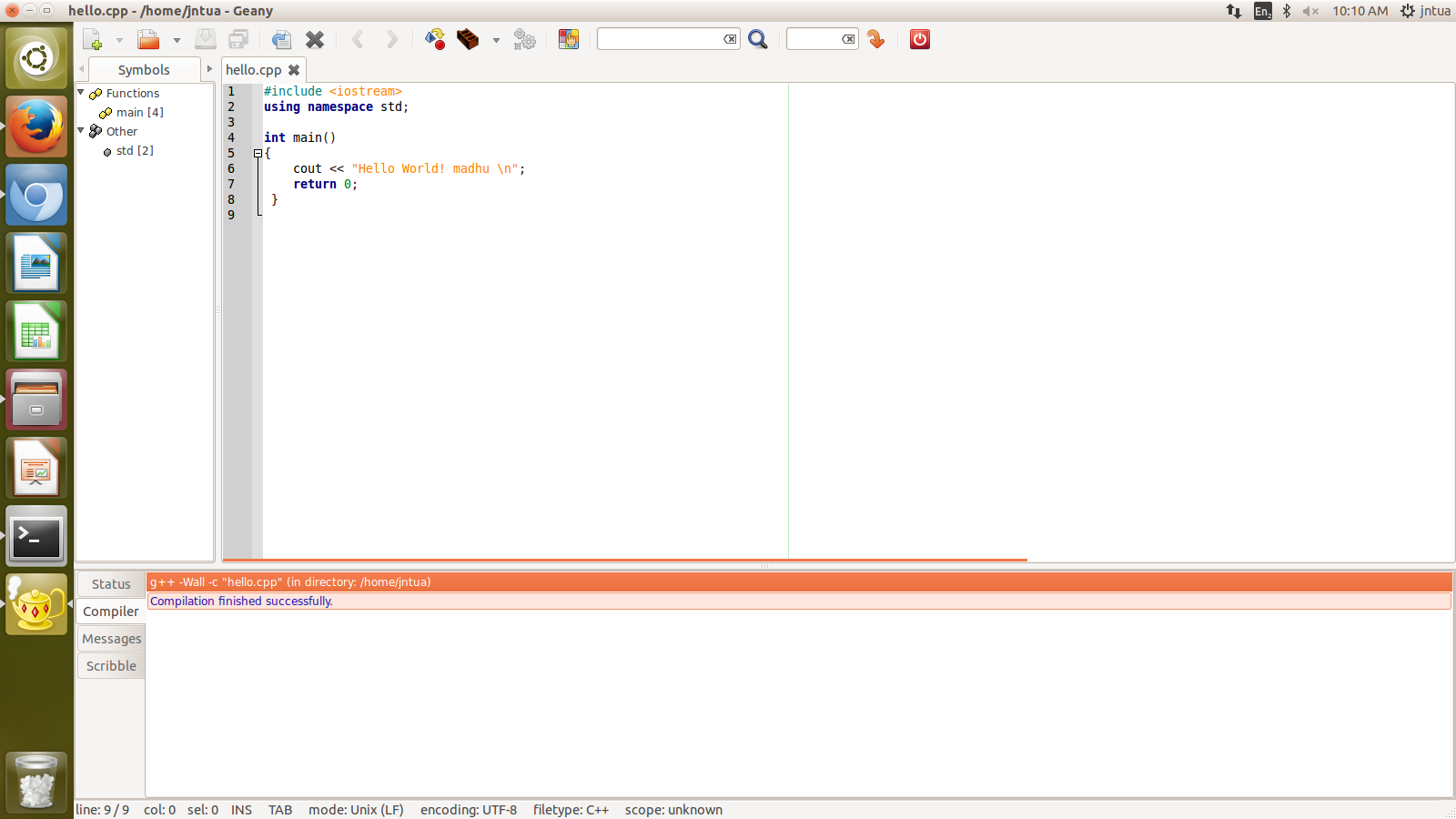
Task: Launch Firefox from the dock
Action: [36, 126]
